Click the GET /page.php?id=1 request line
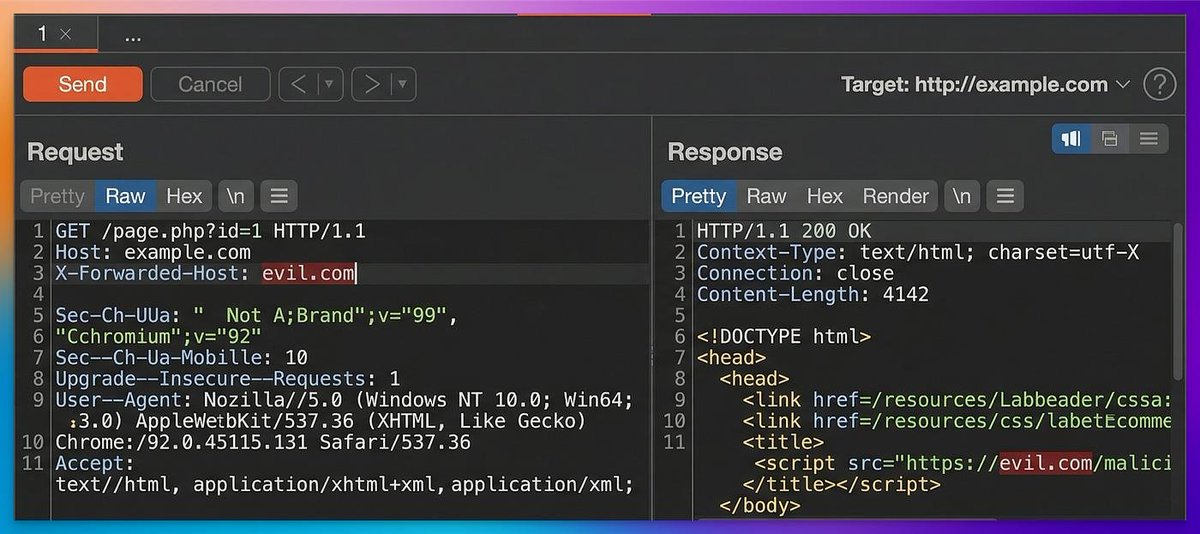The width and height of the screenshot is (1200, 534). tap(210, 231)
